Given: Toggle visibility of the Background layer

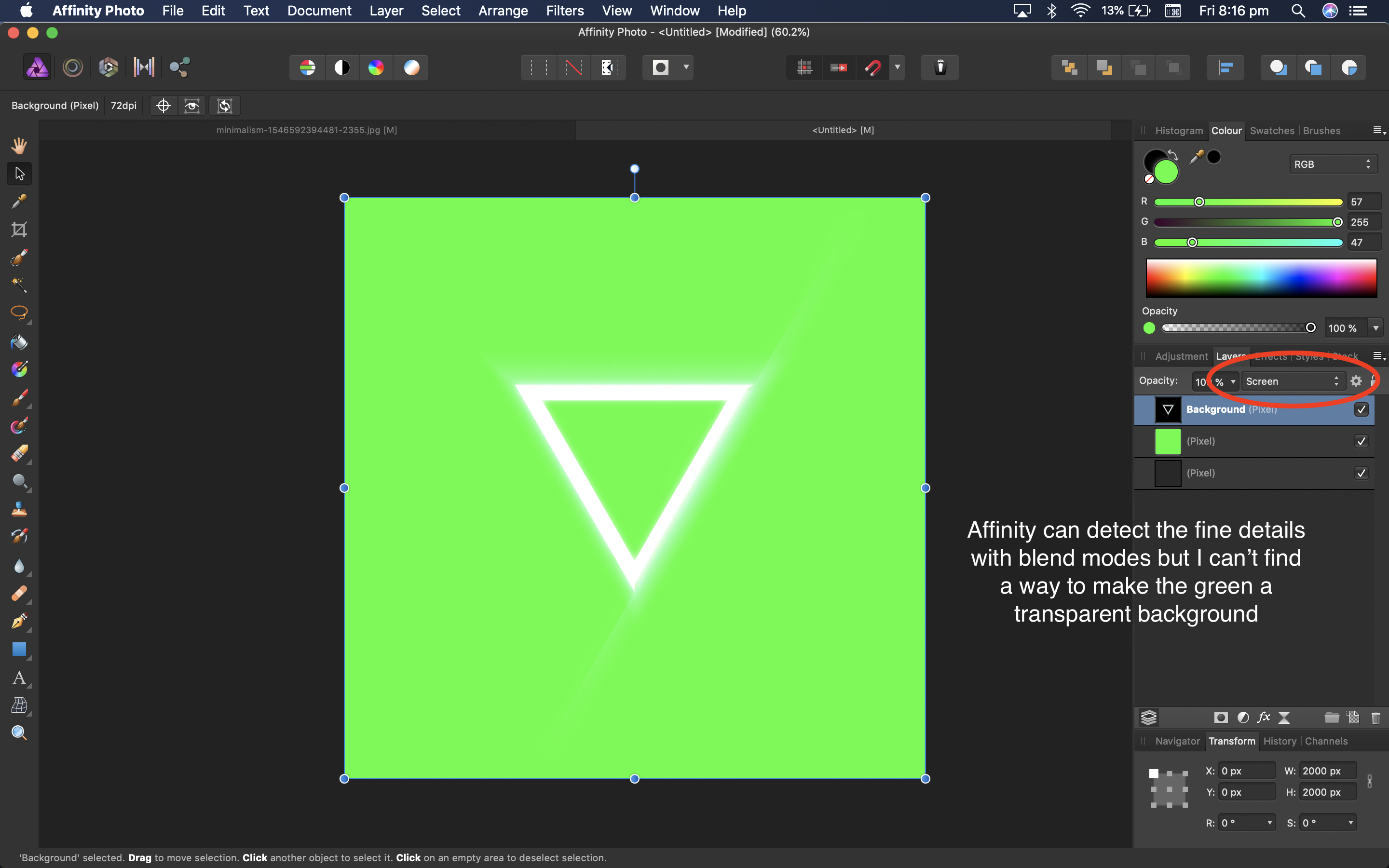Looking at the screenshot, I should [x=1361, y=409].
